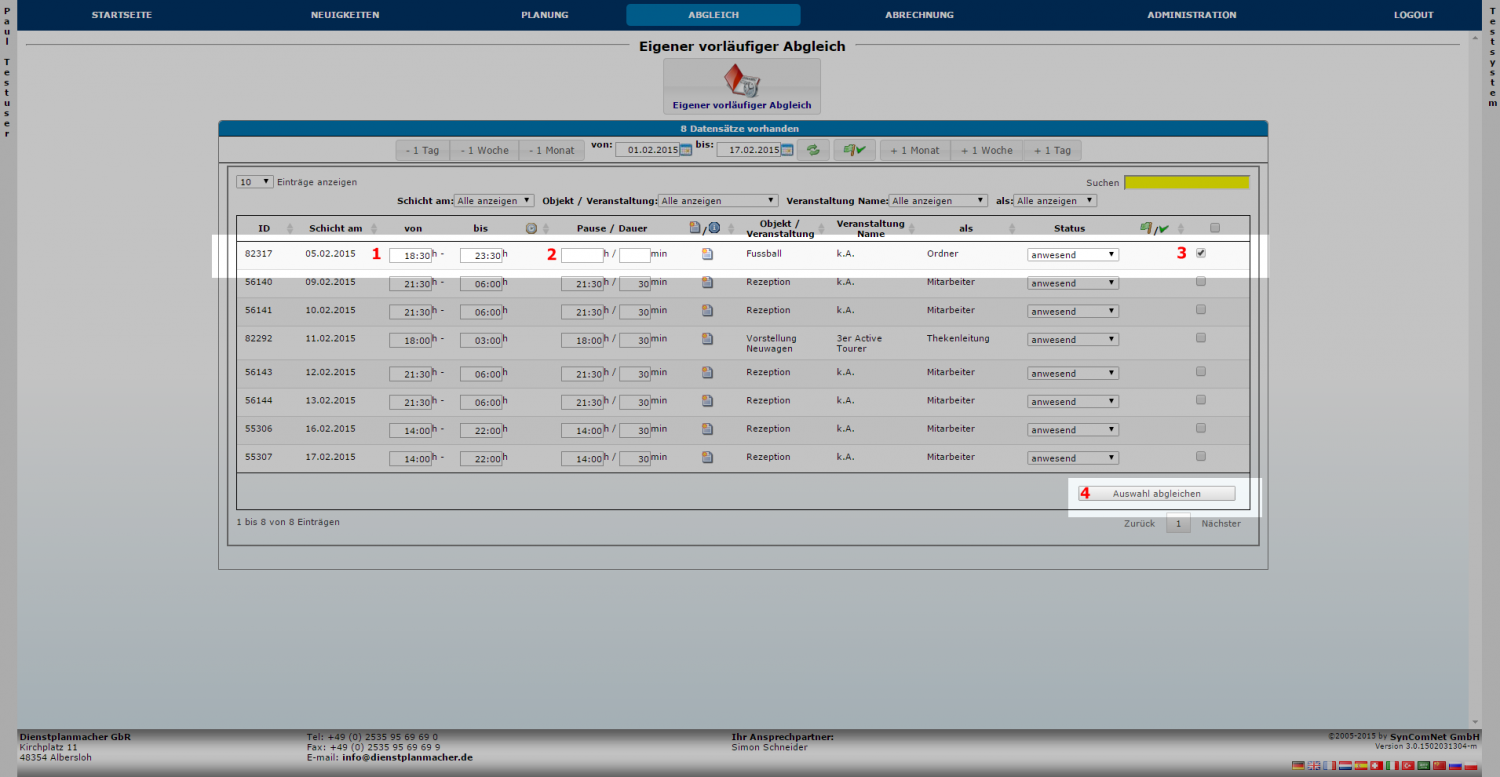Tick the checkbox for shift 55307

(x=1201, y=455)
